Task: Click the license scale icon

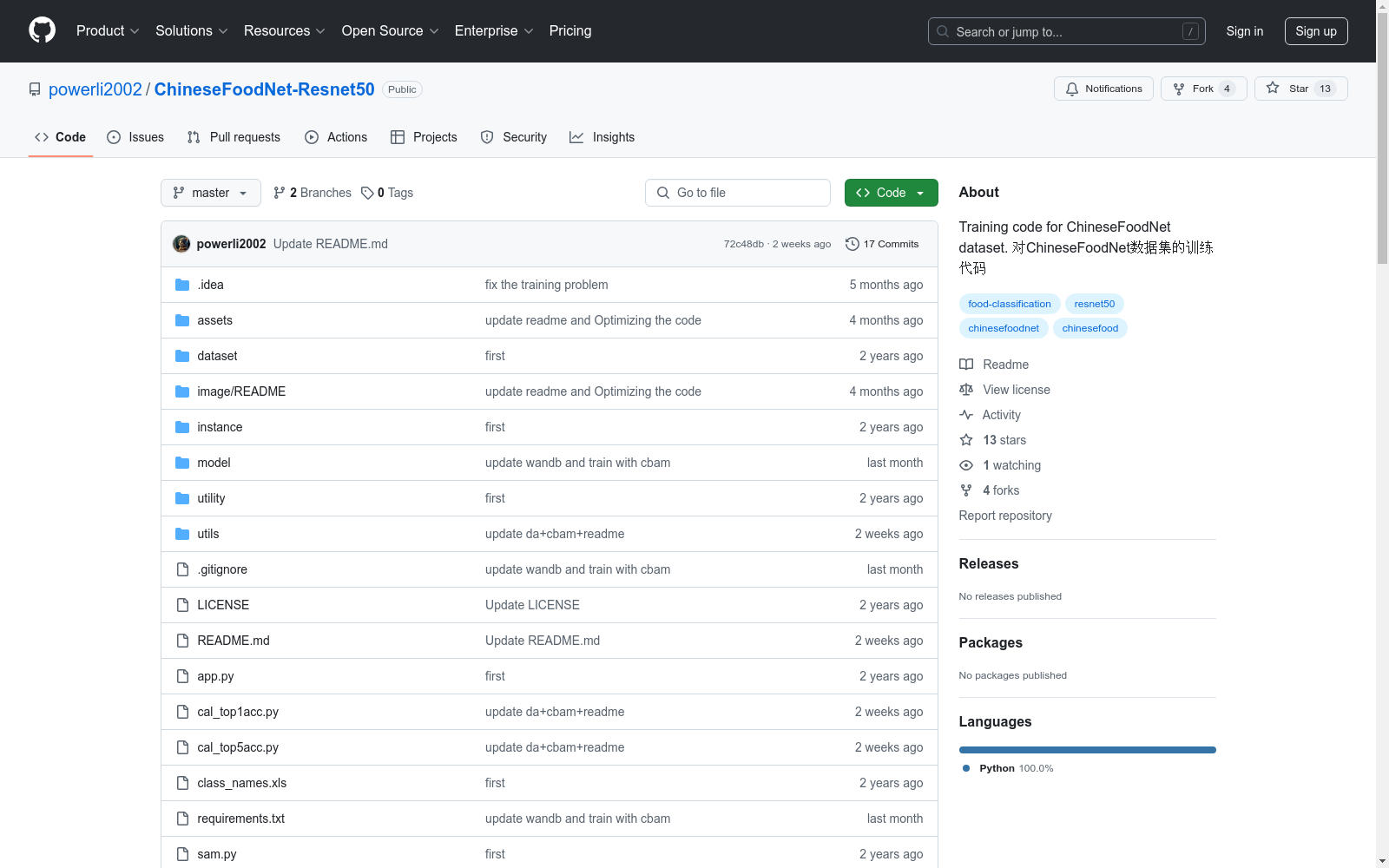Action: coord(966,390)
